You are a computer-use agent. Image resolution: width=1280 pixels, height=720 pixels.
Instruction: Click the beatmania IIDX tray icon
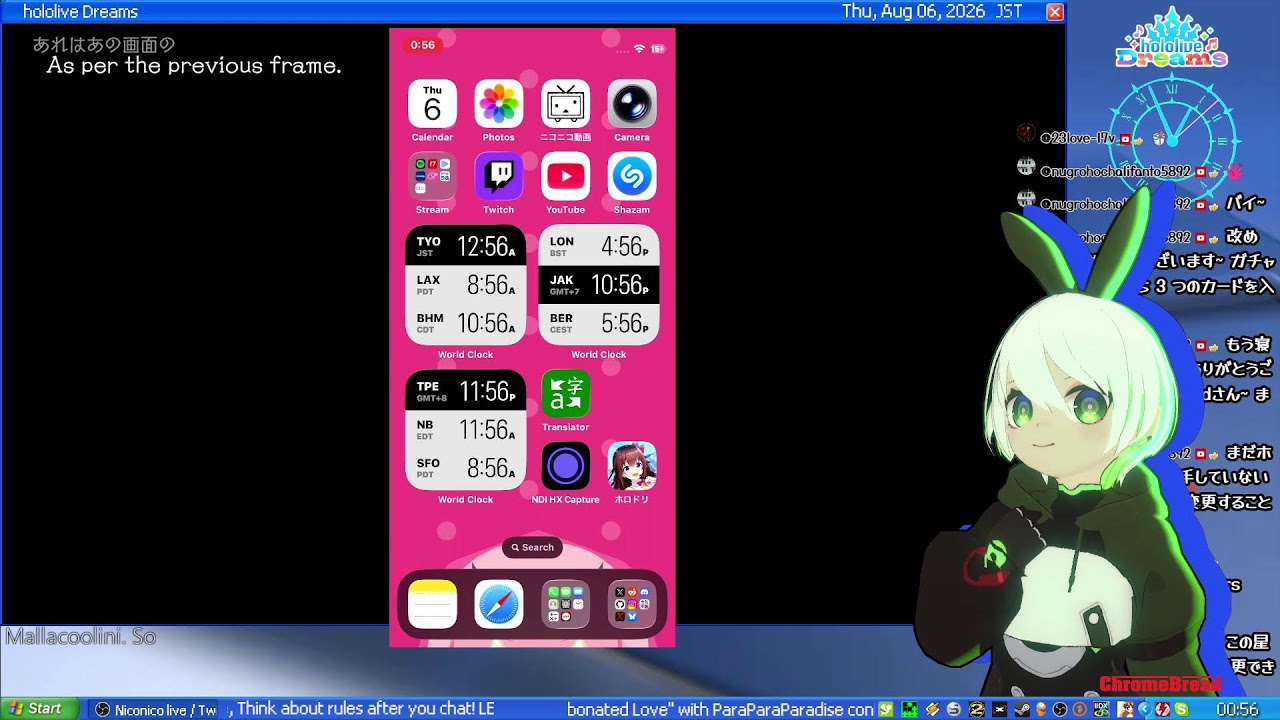coord(1101,709)
